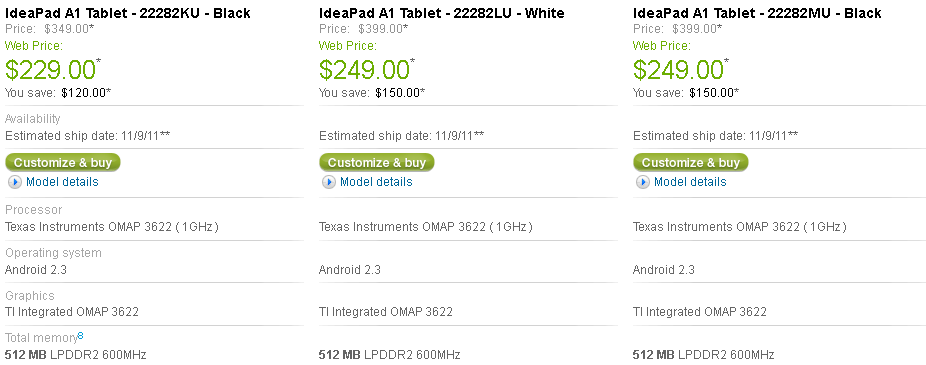
Task: Customize & buy the 22282LU White tablet
Action: pos(377,162)
